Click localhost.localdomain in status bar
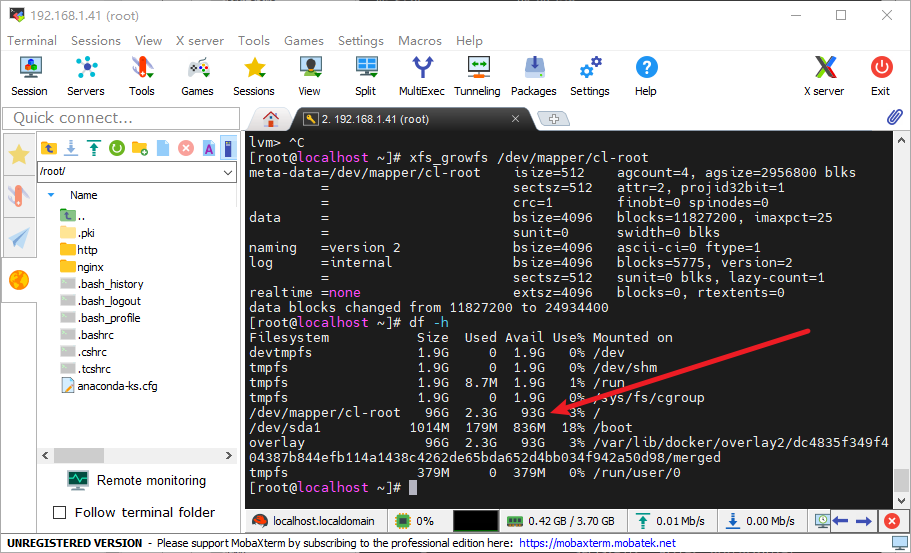The height and width of the screenshot is (553, 911). click(315, 521)
